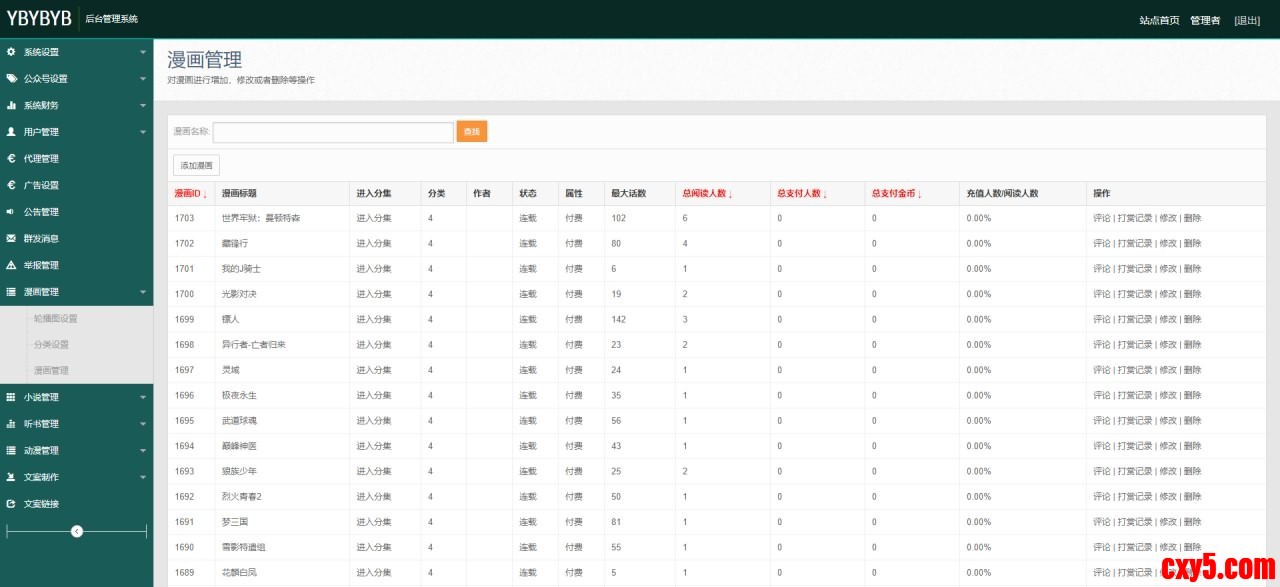Open the 分类设置 submenu item
This screenshot has height=587, width=1280.
pos(51,344)
